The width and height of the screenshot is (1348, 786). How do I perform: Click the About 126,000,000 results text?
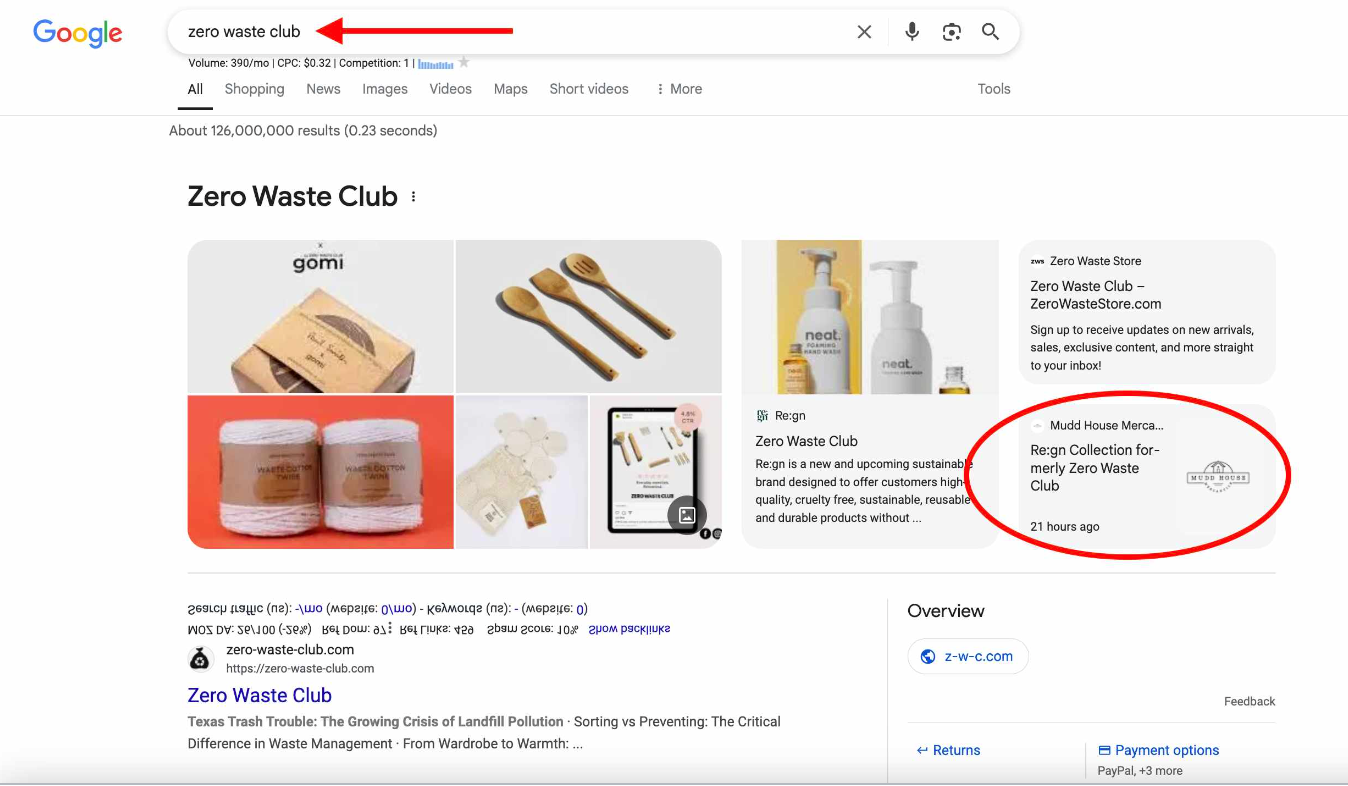tap(303, 130)
